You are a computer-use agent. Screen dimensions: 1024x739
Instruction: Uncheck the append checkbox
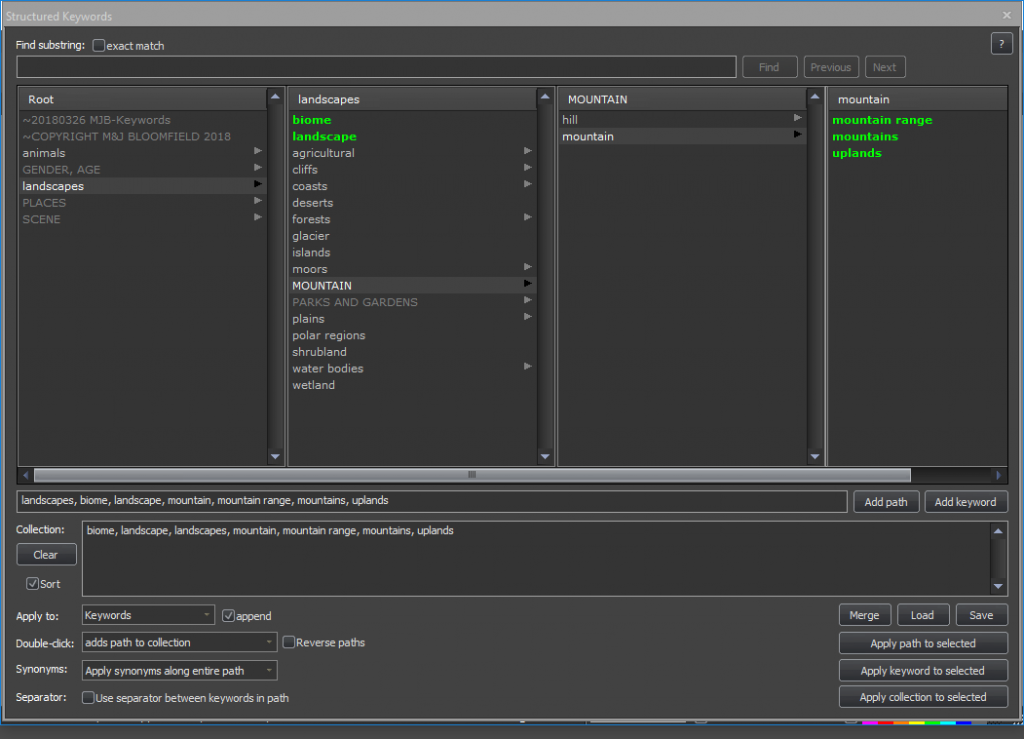coord(228,616)
